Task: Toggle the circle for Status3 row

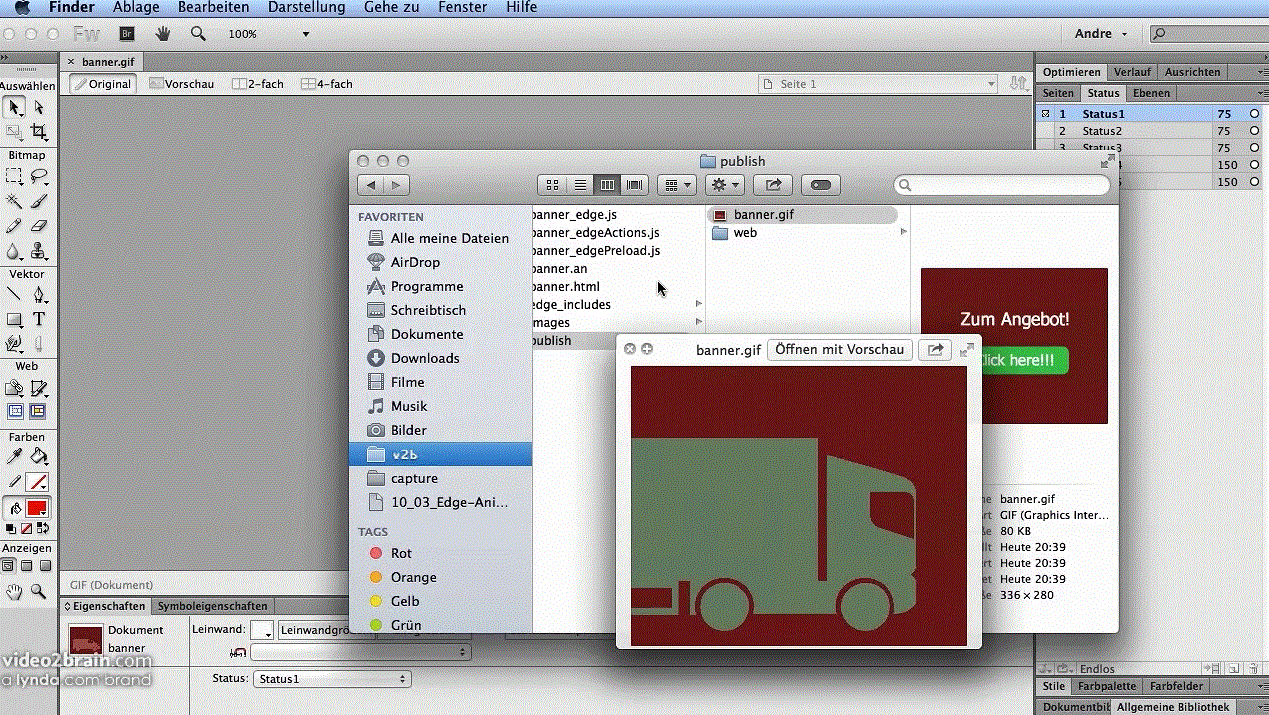Action: (x=1254, y=148)
